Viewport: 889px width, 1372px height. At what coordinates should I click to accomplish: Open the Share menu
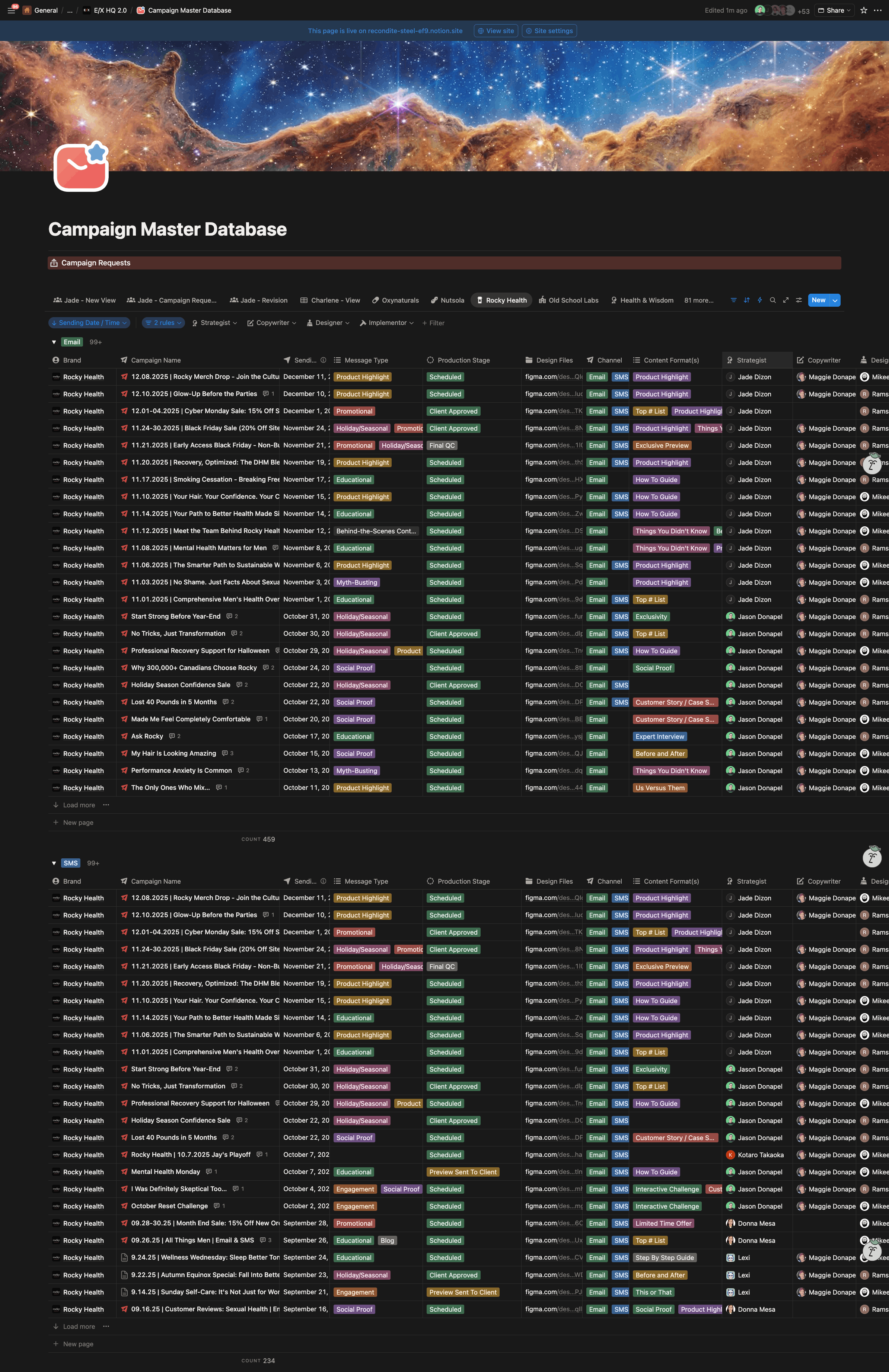(835, 10)
